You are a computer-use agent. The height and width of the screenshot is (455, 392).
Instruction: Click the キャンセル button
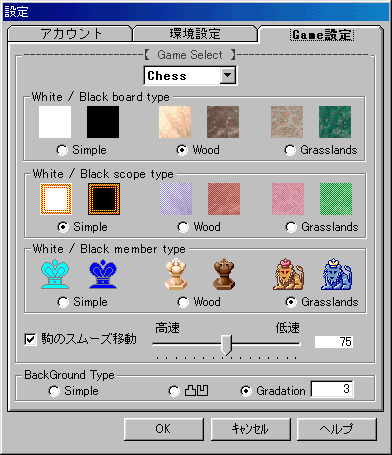250,429
